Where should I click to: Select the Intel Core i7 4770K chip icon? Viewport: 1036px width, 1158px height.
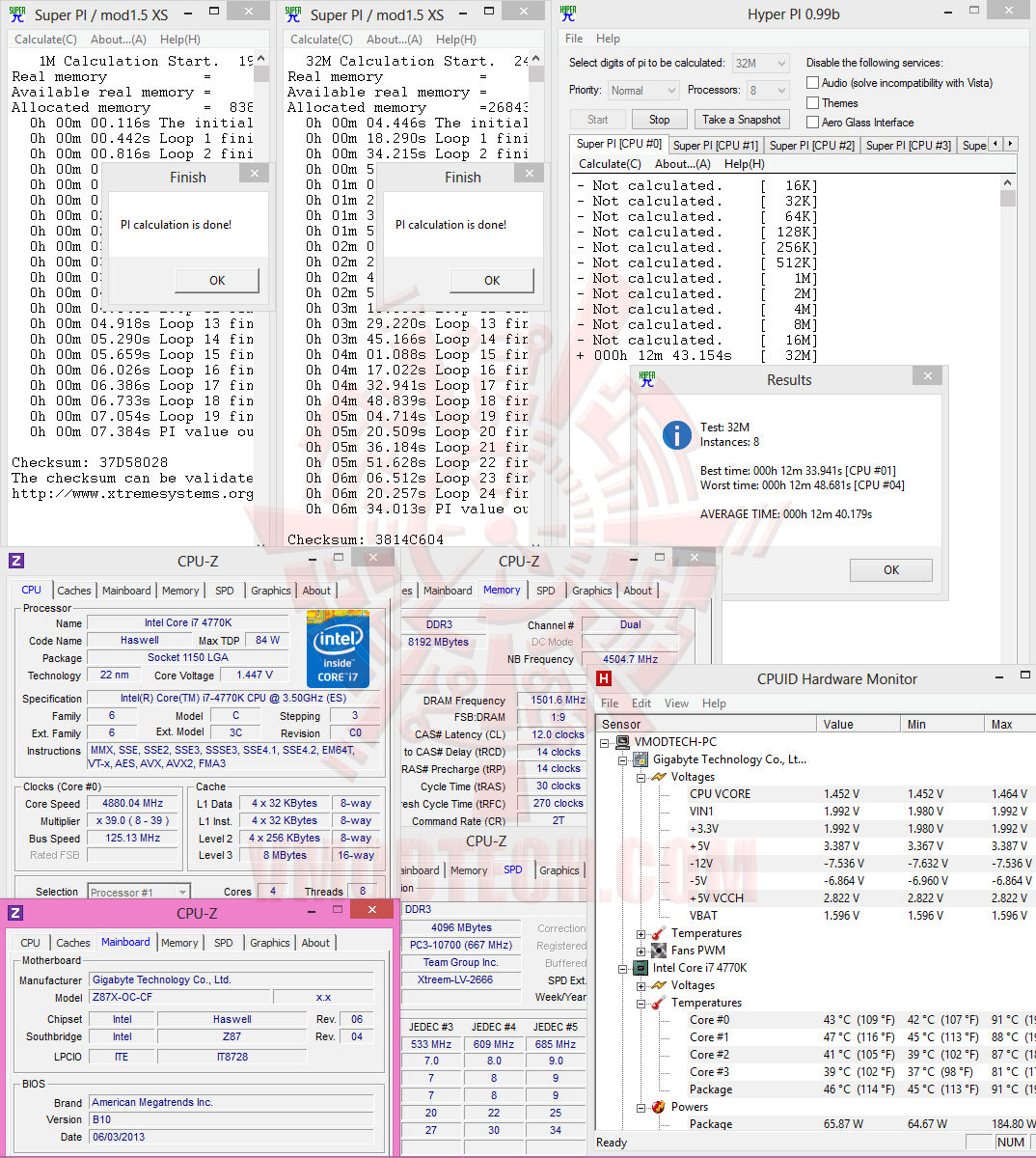click(x=641, y=968)
